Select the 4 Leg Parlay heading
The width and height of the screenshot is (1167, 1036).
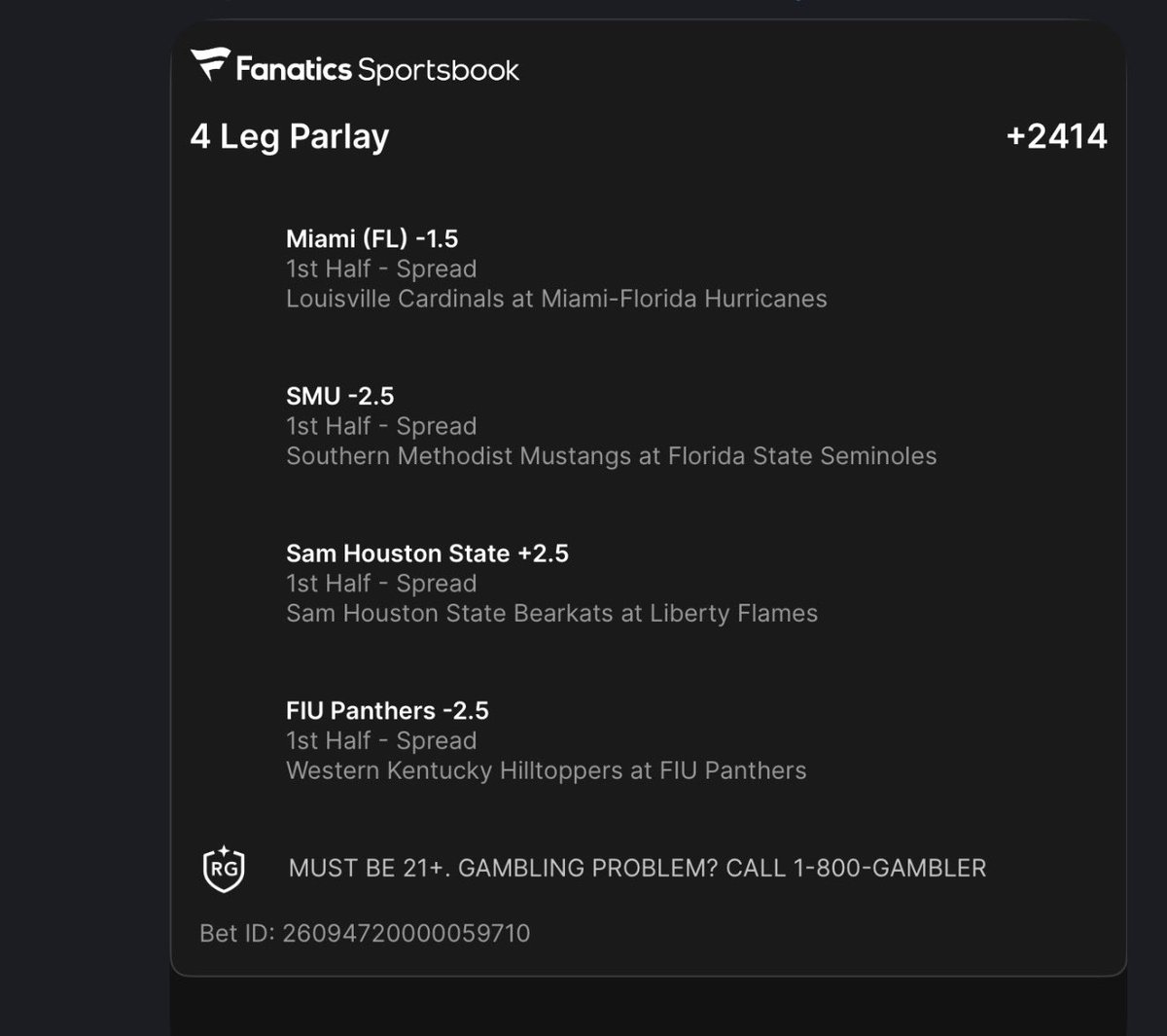pyautogui.click(x=290, y=136)
